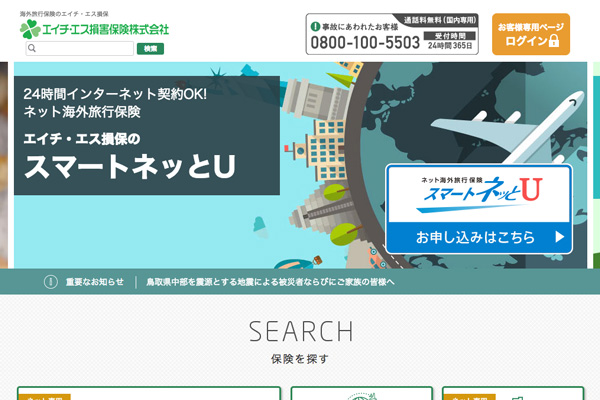
Task: Click 通話料無料(国内専用) label
Action: (440, 20)
